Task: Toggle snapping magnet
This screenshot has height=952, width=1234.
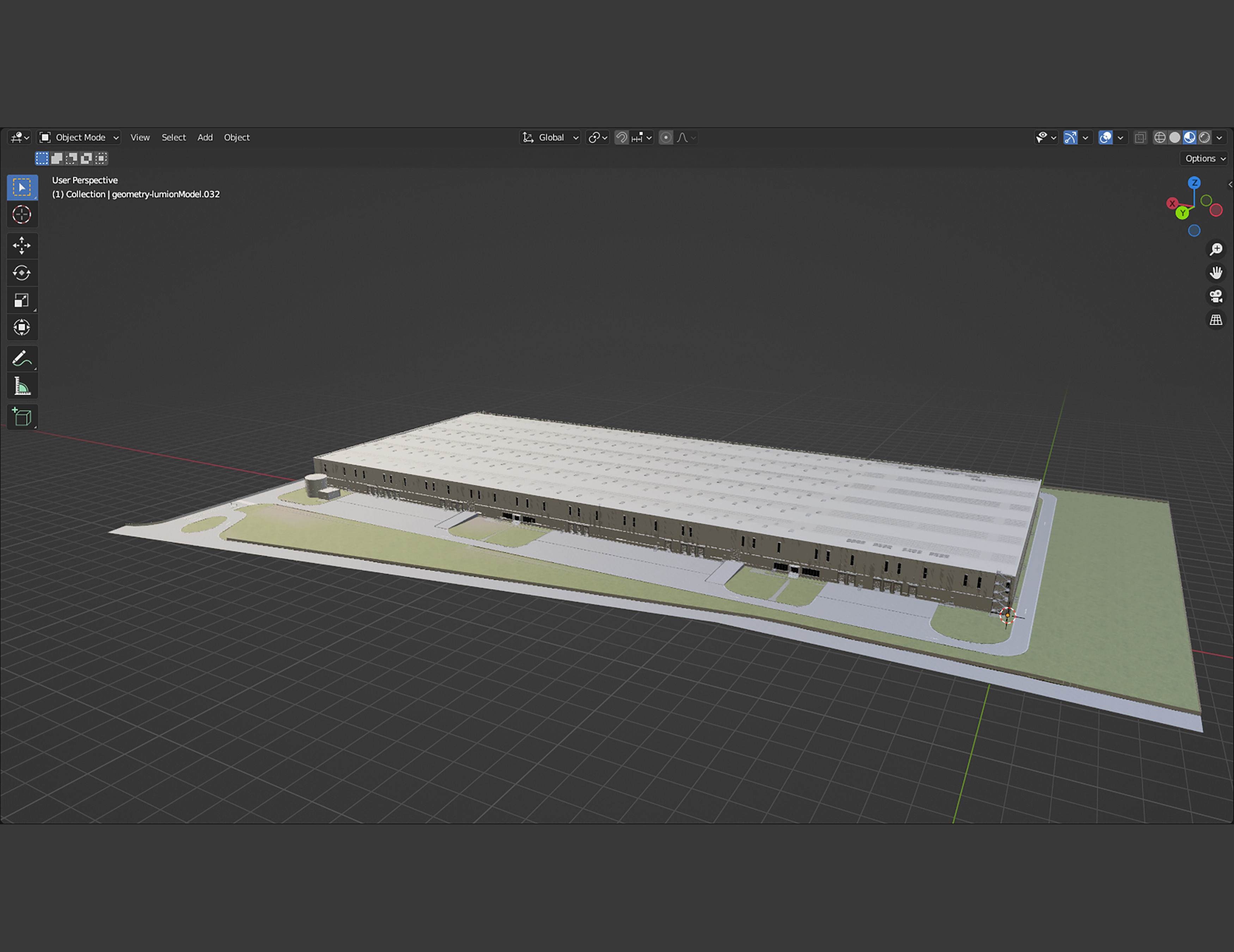Action: [x=622, y=137]
